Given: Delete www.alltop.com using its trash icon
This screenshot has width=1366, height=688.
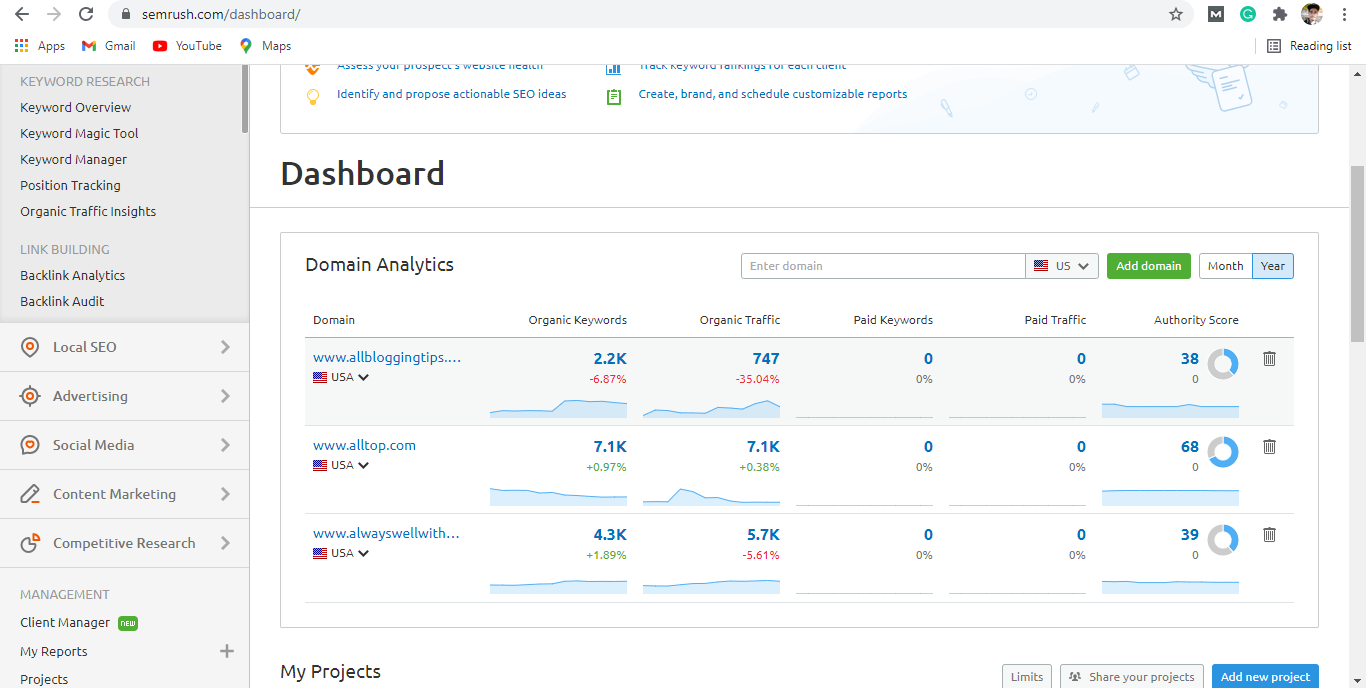Looking at the screenshot, I should [1269, 446].
